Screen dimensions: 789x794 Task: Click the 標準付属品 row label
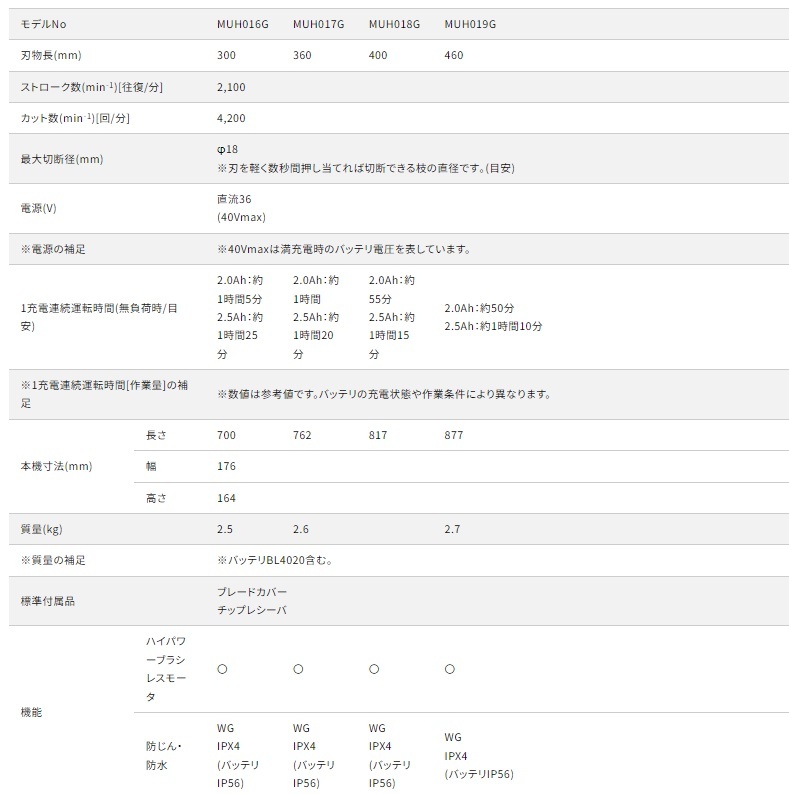point(48,601)
